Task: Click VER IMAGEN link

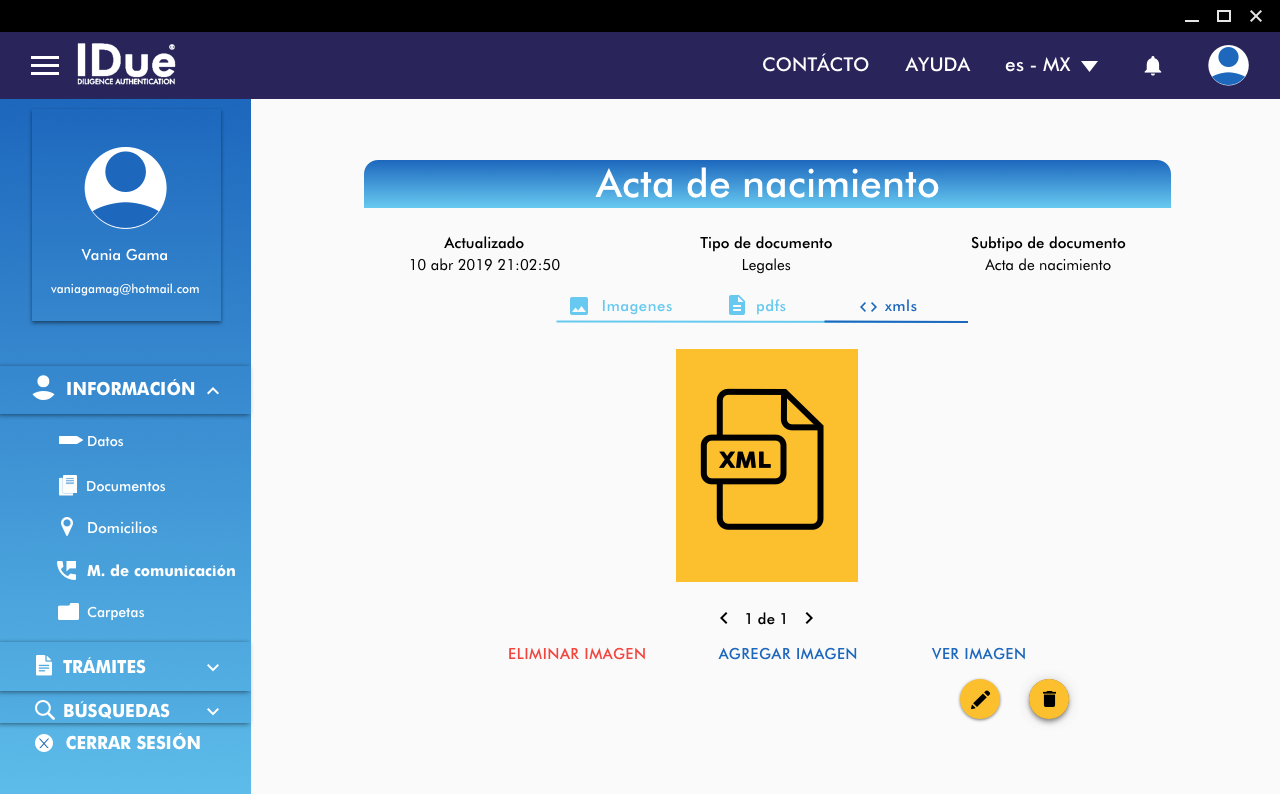Action: 978,654
